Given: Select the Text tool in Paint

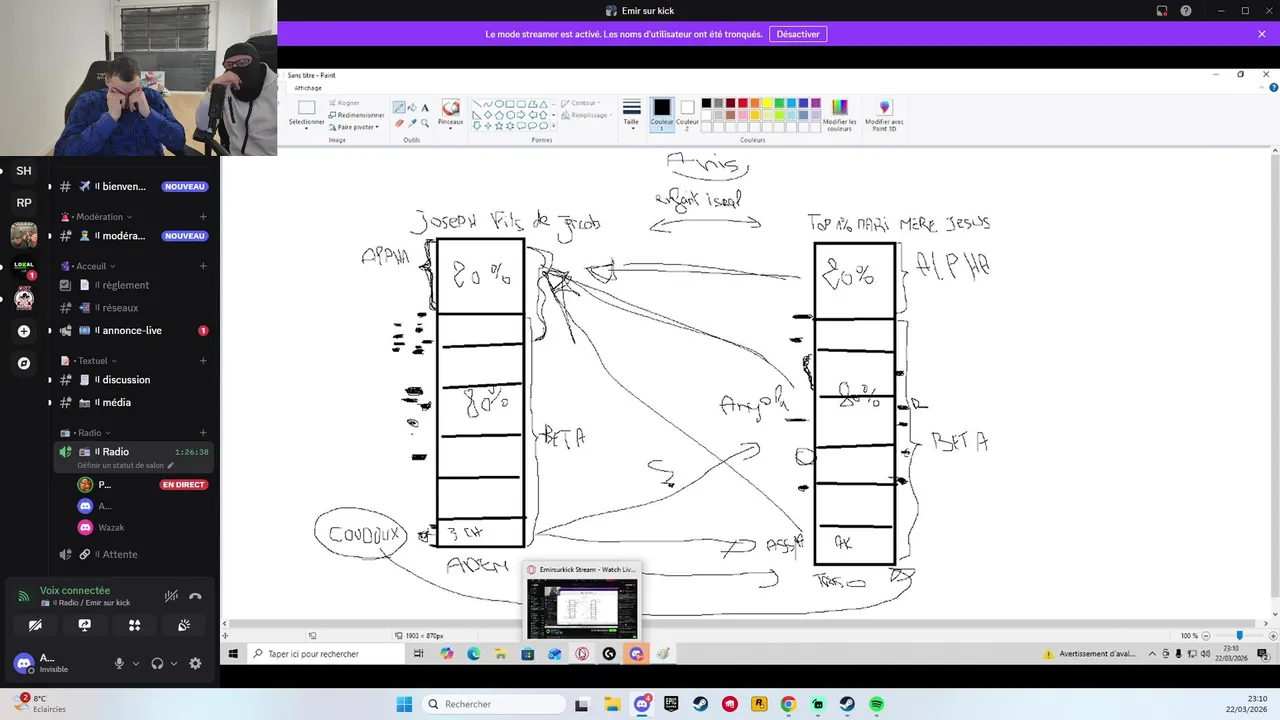Looking at the screenshot, I should (425, 108).
